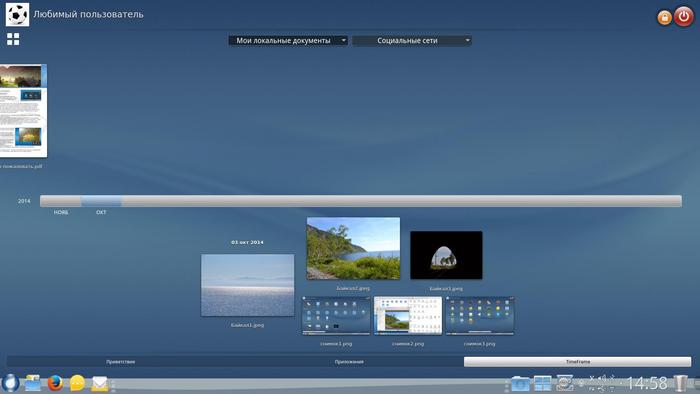
Task: Select the НОЯБ month on the timeline
Action: (61, 201)
